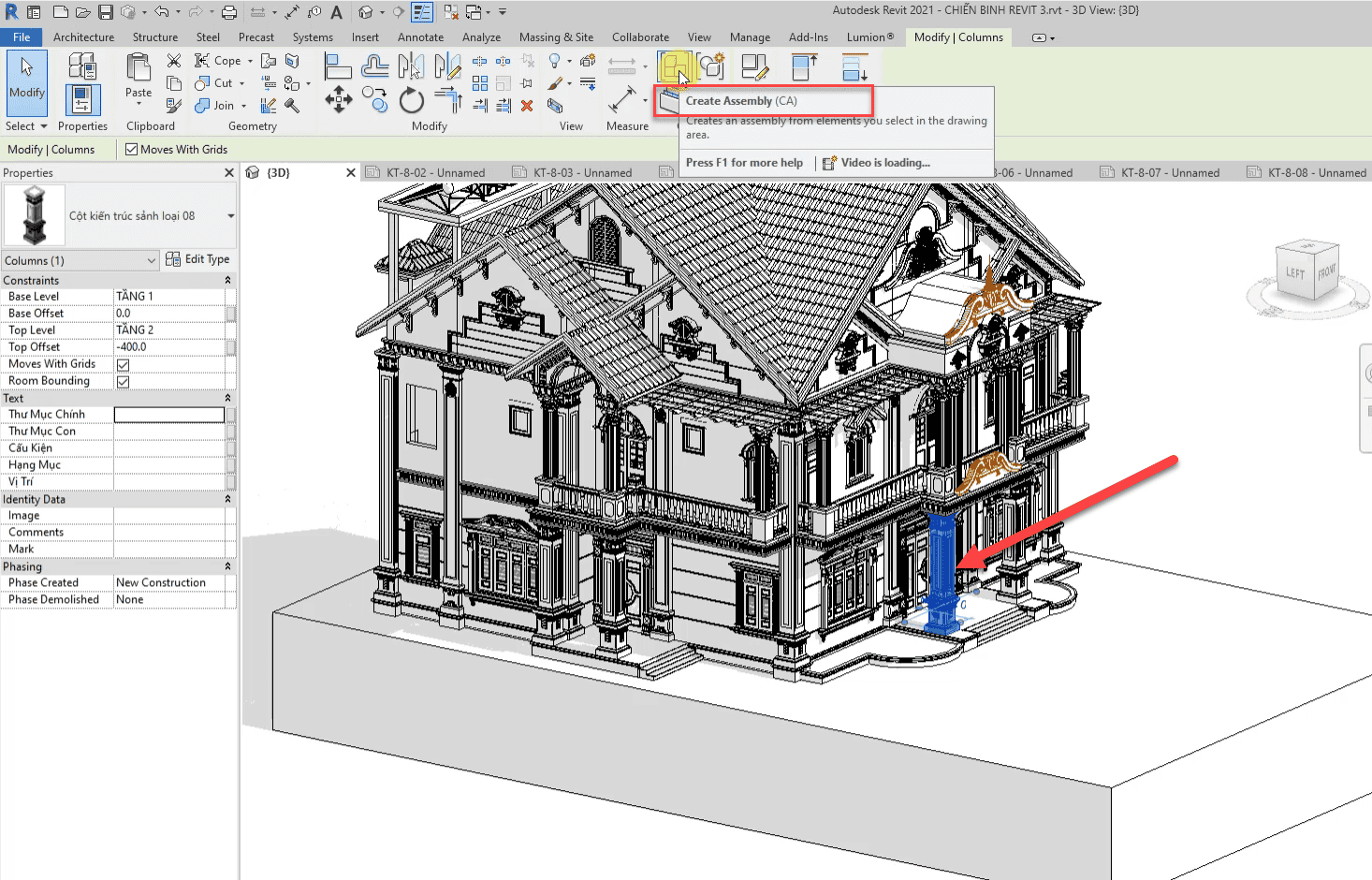Screen dimensions: 1372x880
Task: Toggle the Room Bounding checkbox
Action: coord(123,382)
